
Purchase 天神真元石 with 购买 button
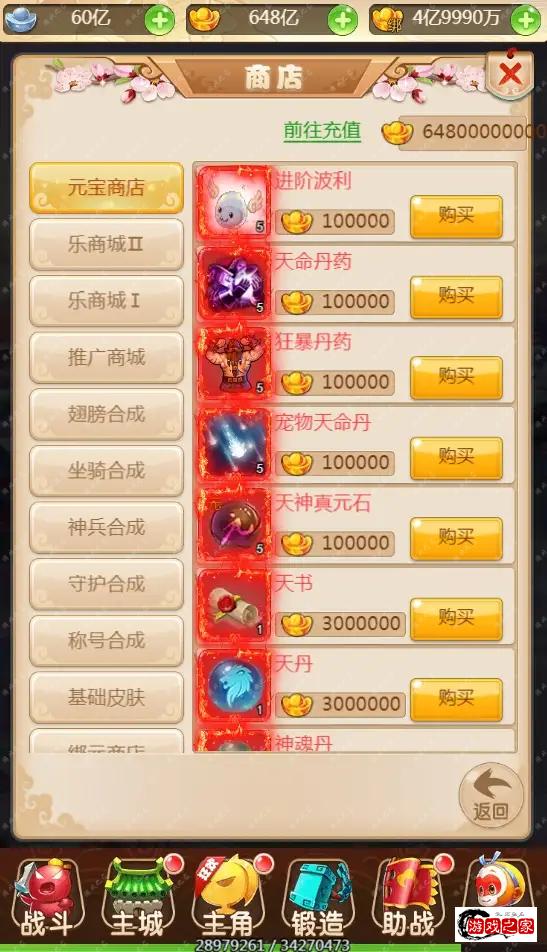click(x=457, y=538)
